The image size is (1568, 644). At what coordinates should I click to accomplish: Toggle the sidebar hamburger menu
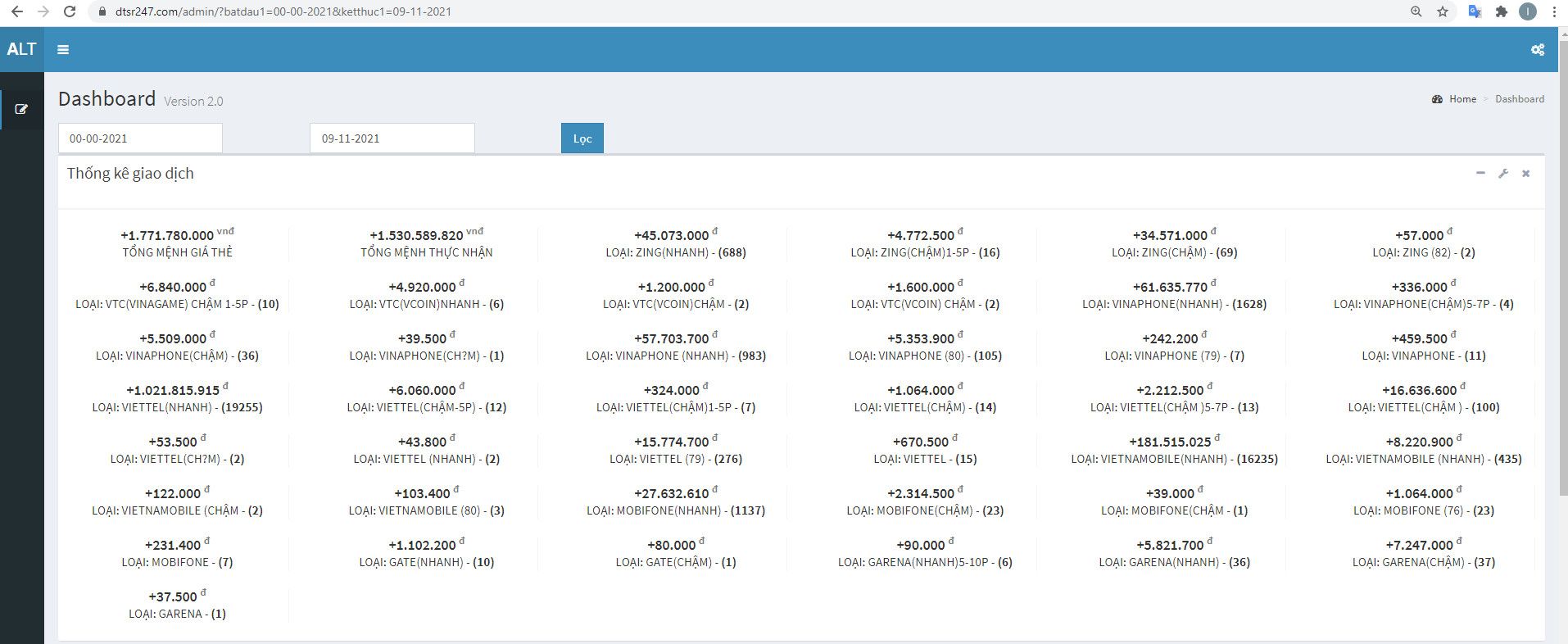[63, 49]
